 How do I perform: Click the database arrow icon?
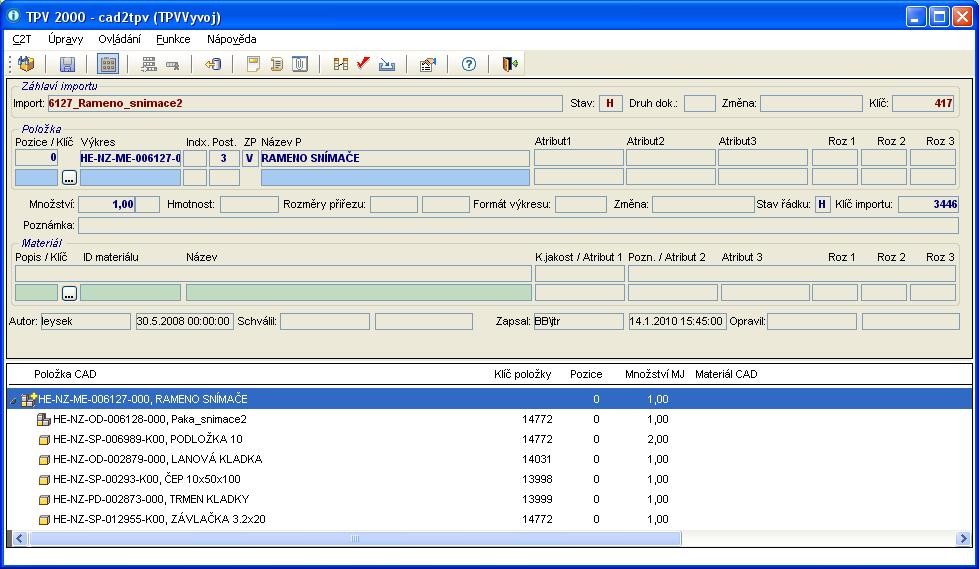(214, 64)
